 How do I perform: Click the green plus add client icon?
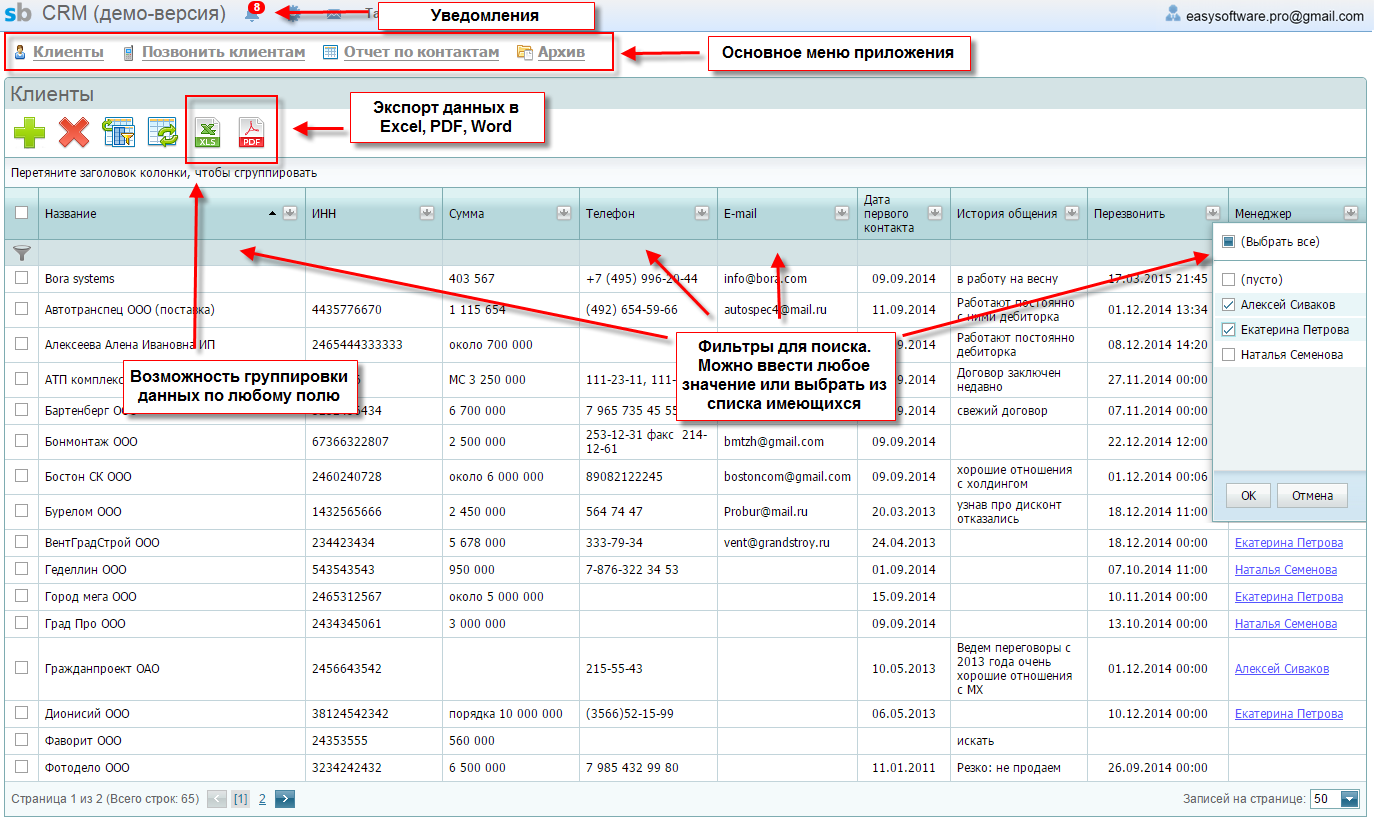coord(29,132)
